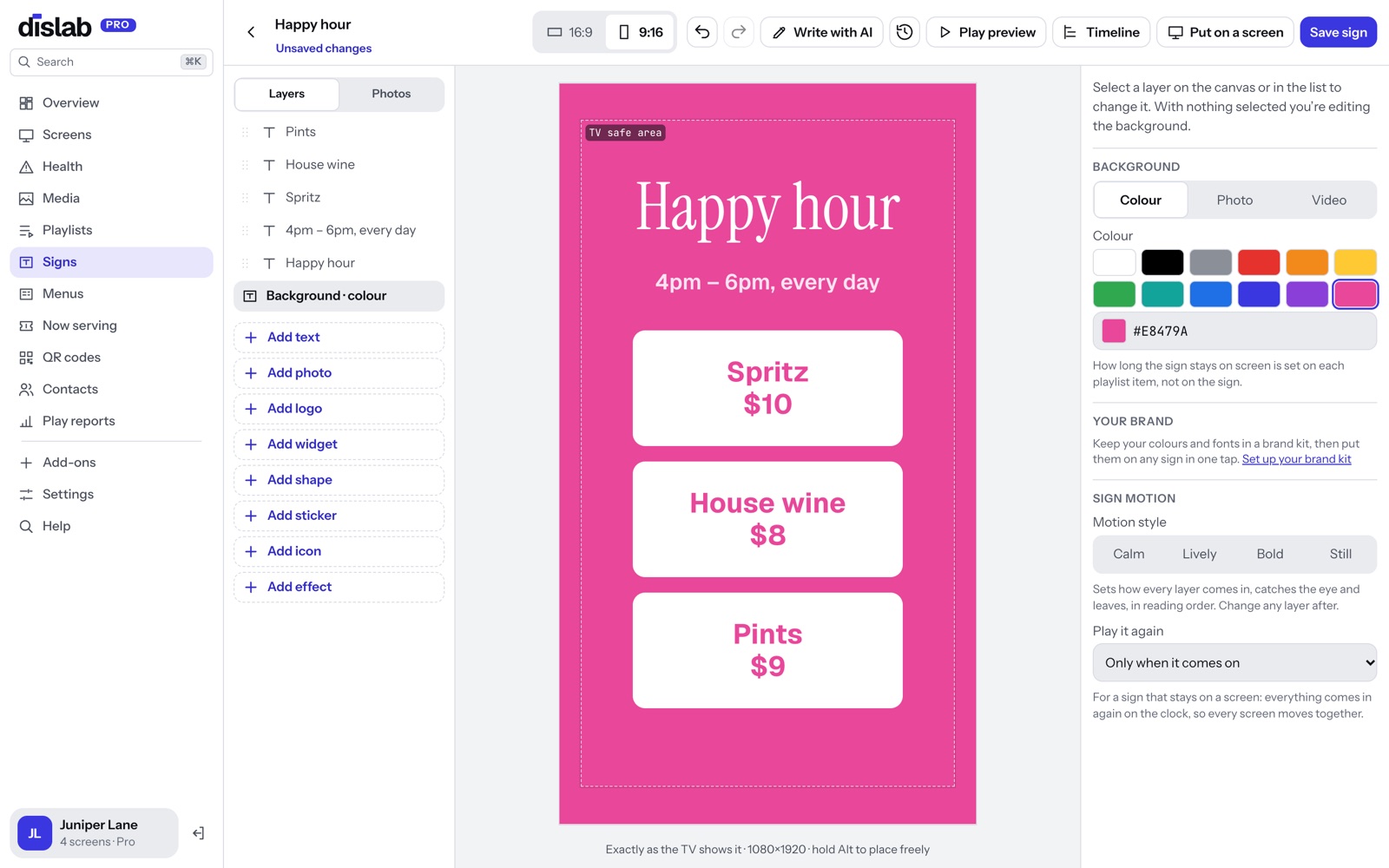Select the House wine layer
1389x868 pixels.
click(339, 165)
